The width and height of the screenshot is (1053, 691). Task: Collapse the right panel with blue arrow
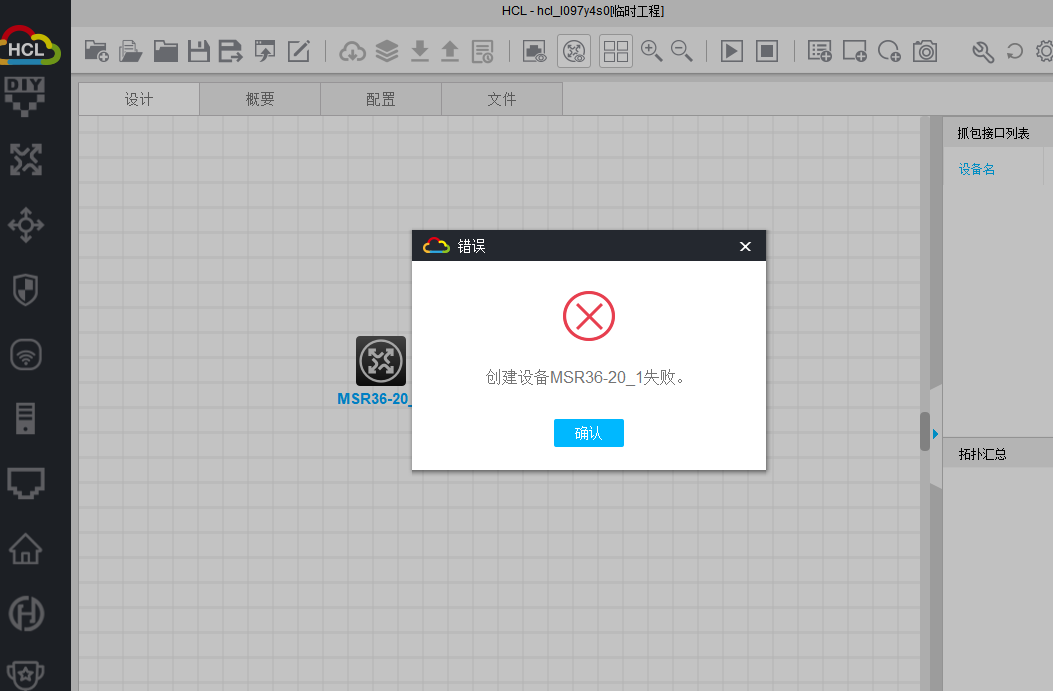coord(935,434)
